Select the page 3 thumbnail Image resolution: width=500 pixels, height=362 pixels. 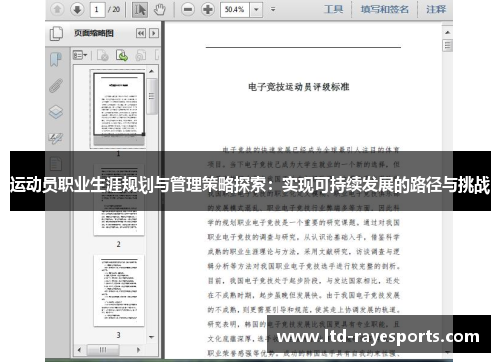coord(119,290)
